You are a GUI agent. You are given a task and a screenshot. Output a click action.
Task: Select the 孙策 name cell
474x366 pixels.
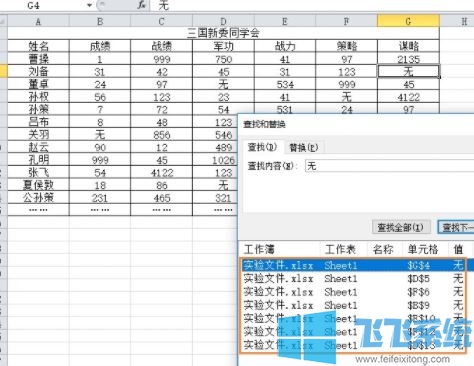click(38, 110)
